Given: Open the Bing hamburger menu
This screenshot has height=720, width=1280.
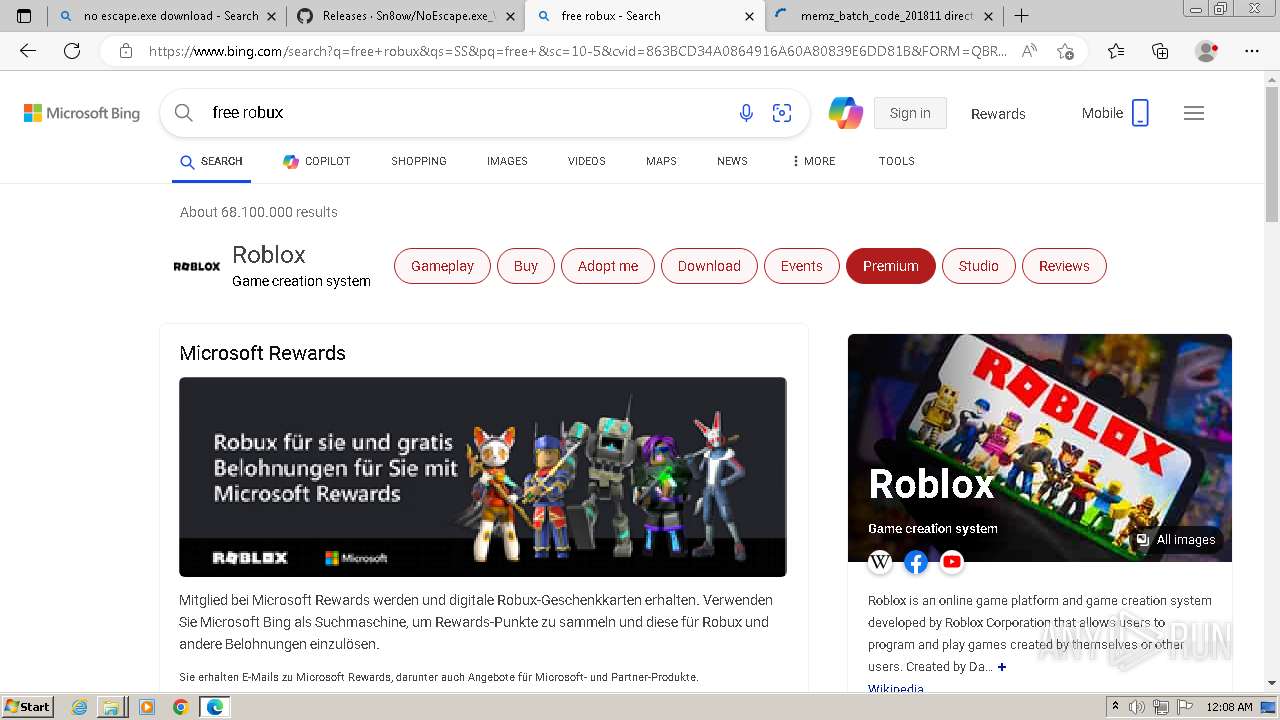Looking at the screenshot, I should click(1194, 113).
